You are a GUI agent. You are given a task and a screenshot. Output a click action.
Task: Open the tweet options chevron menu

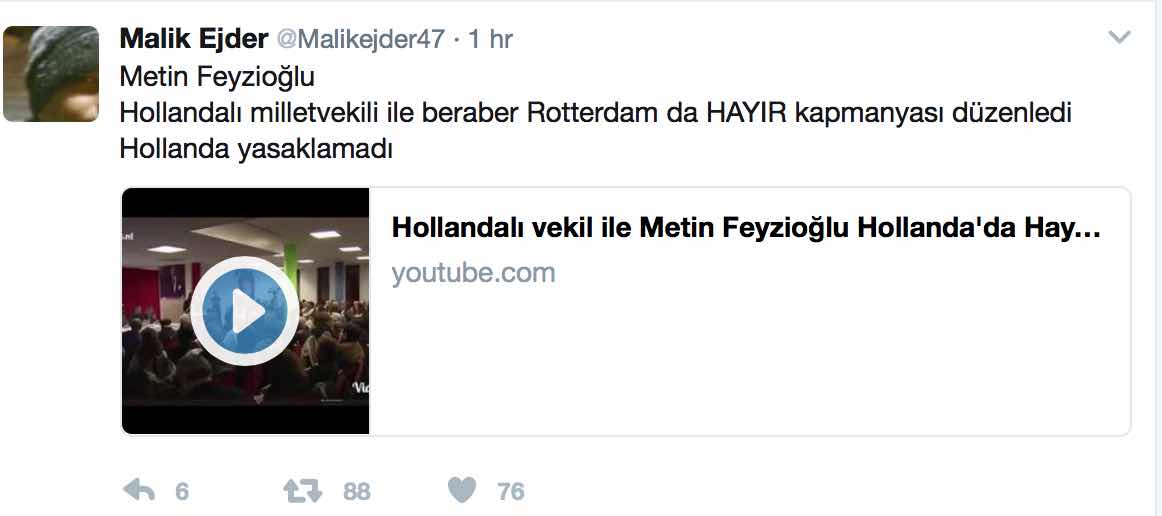click(1119, 37)
